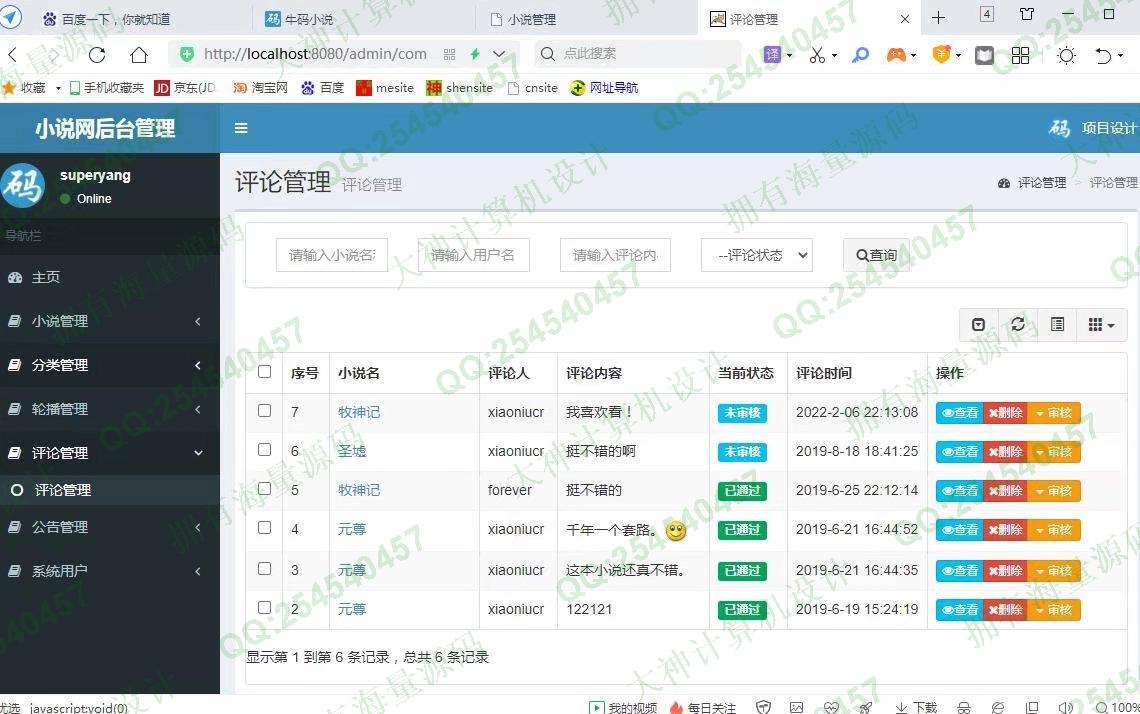Viewport: 1140px width, 714px height.
Task: Click the pagination toggle icon button
Action: [x=979, y=324]
